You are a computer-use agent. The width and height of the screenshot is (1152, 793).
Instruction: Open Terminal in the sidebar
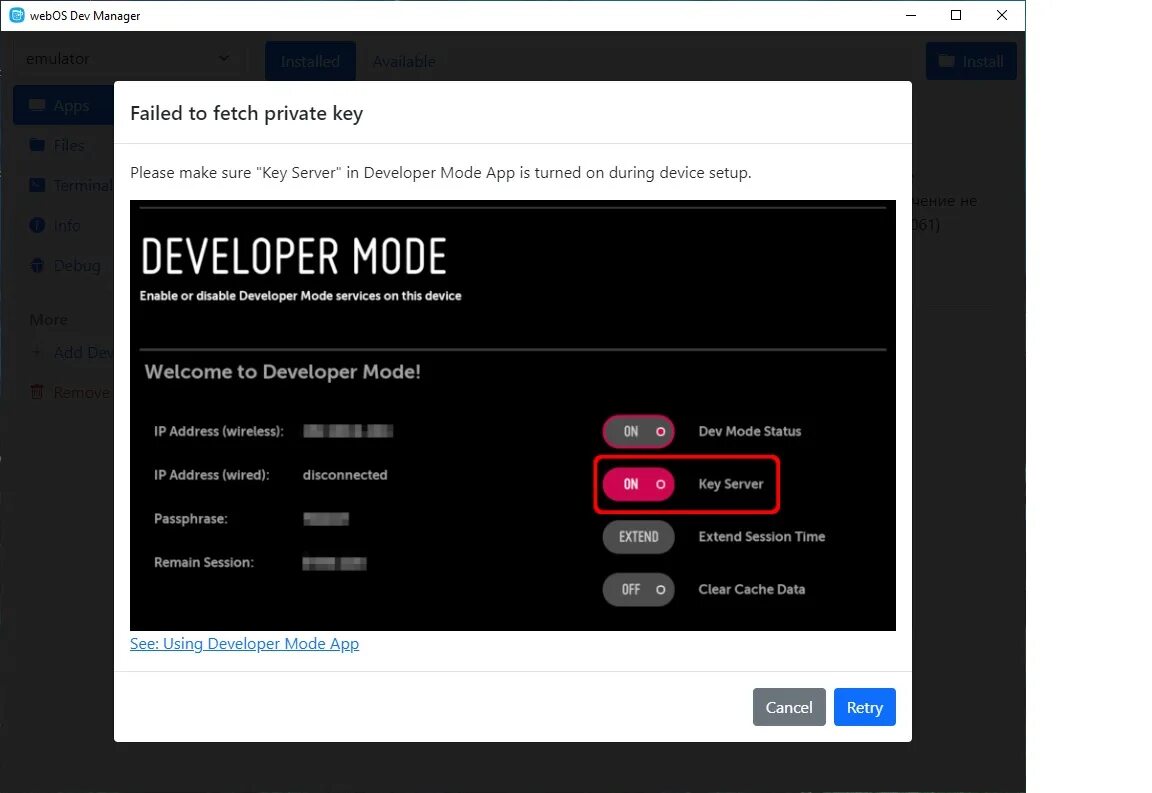[64, 185]
